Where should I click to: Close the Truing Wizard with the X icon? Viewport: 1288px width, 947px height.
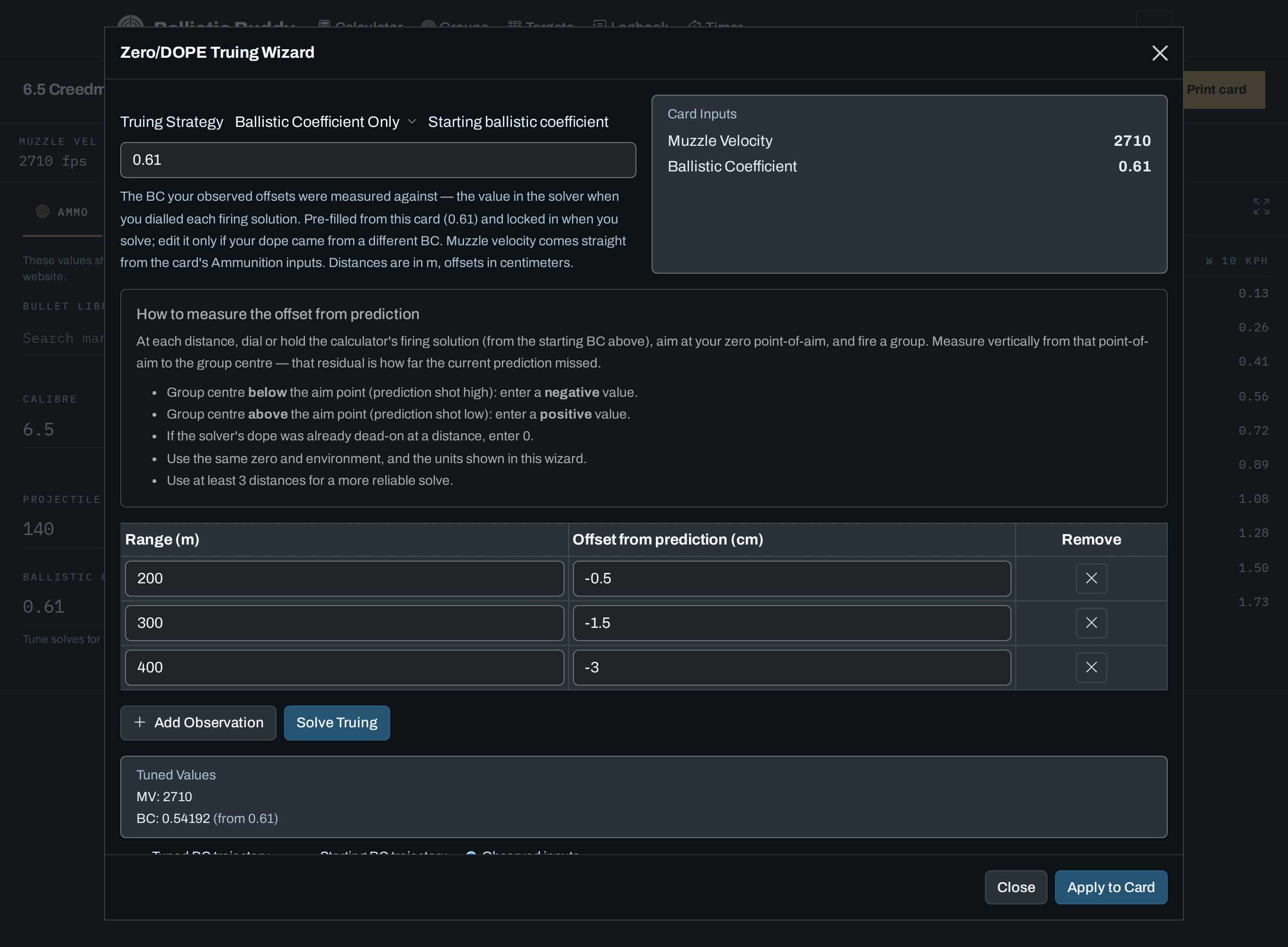[x=1160, y=53]
